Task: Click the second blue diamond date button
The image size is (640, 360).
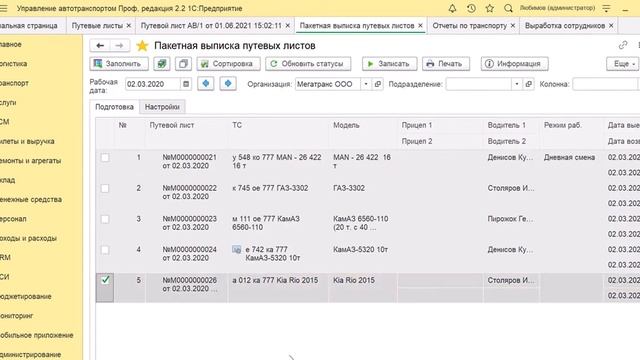Action: 228,84
